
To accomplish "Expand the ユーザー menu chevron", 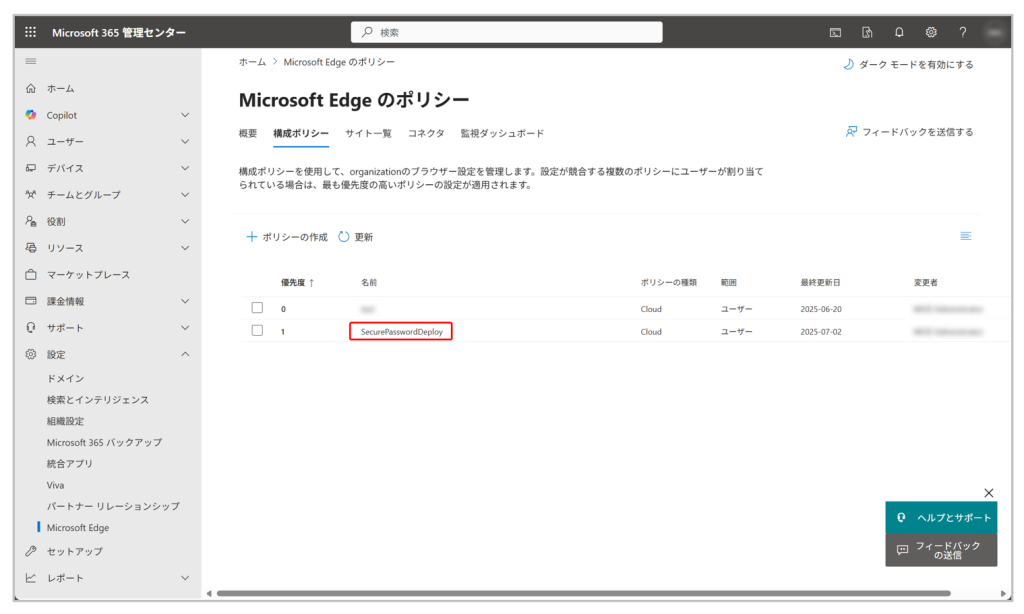I will [x=185, y=141].
